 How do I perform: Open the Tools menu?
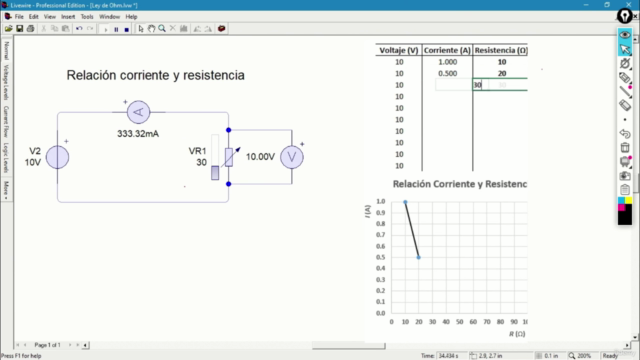tap(87, 17)
